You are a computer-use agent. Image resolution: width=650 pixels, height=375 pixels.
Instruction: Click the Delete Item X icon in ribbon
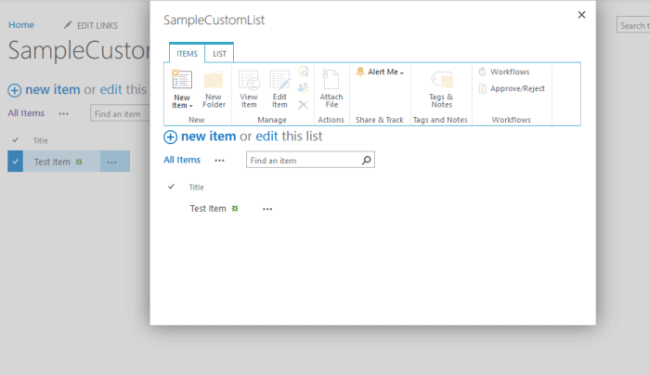click(x=303, y=105)
